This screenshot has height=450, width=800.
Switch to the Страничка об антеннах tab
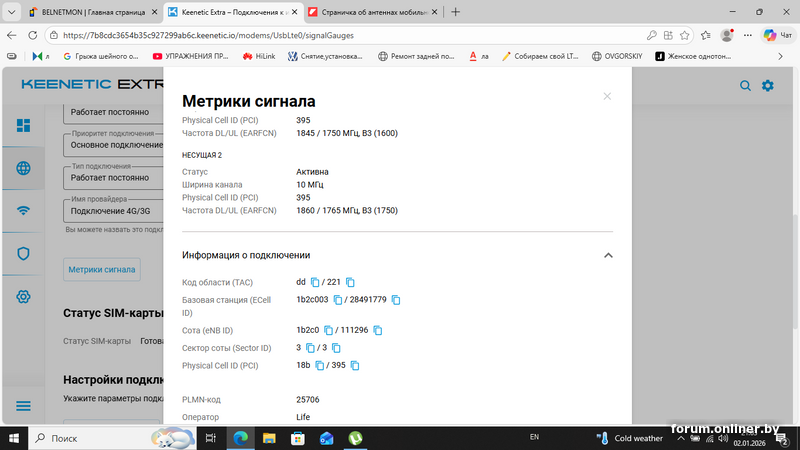point(373,12)
